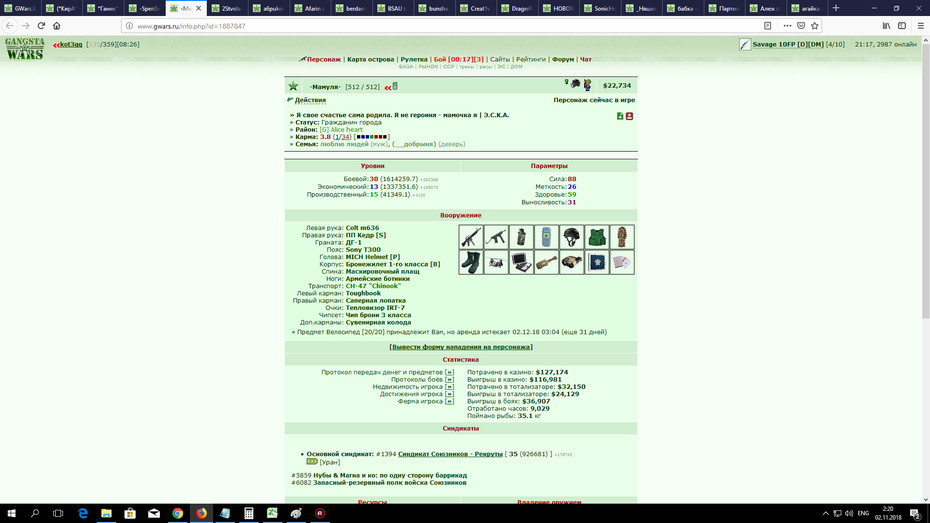930x523 pixels.
Task: Open Windows Start menu
Action: (11, 514)
